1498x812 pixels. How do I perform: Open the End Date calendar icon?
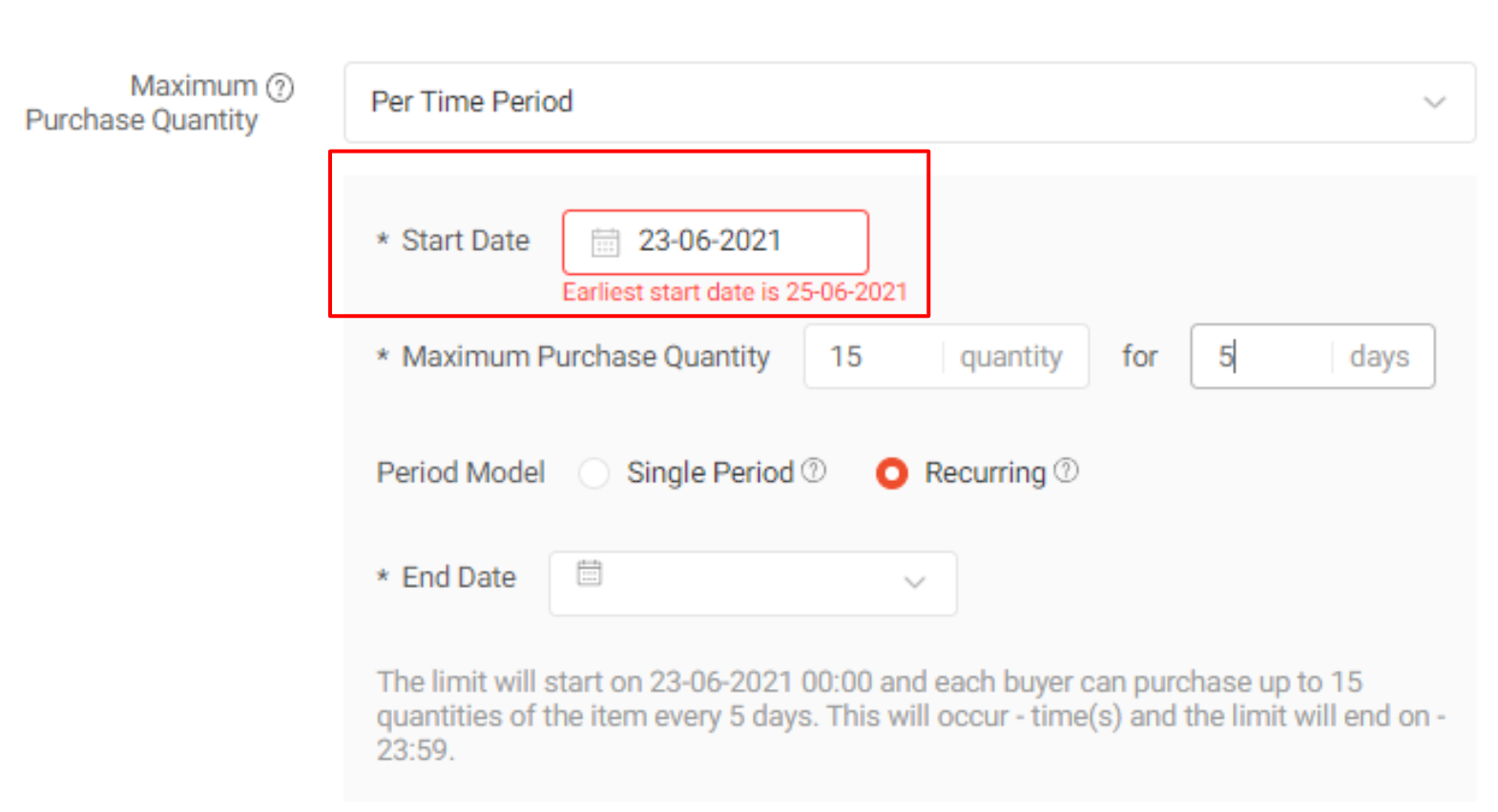coord(589,572)
